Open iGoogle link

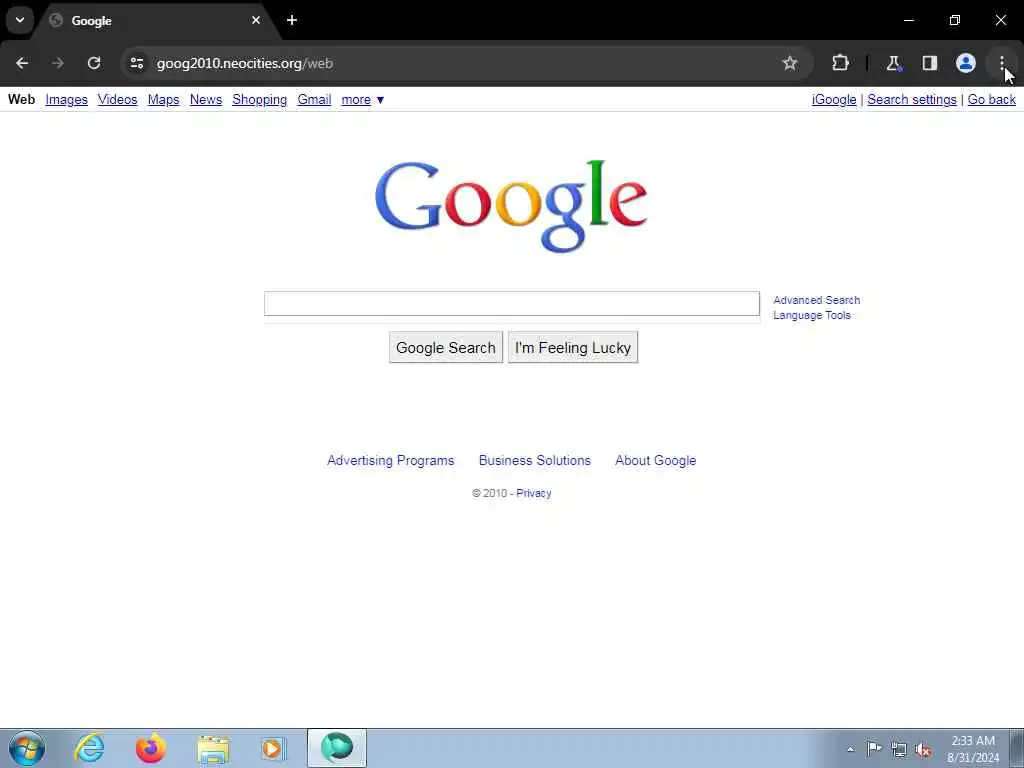pos(834,99)
